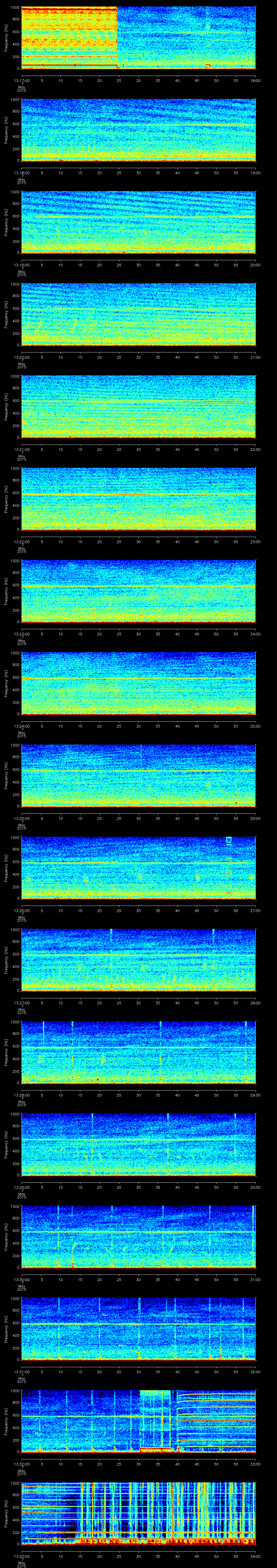
Task: Select the spectrogram panel beginning at 13:26:00
Action: [138, 868]
